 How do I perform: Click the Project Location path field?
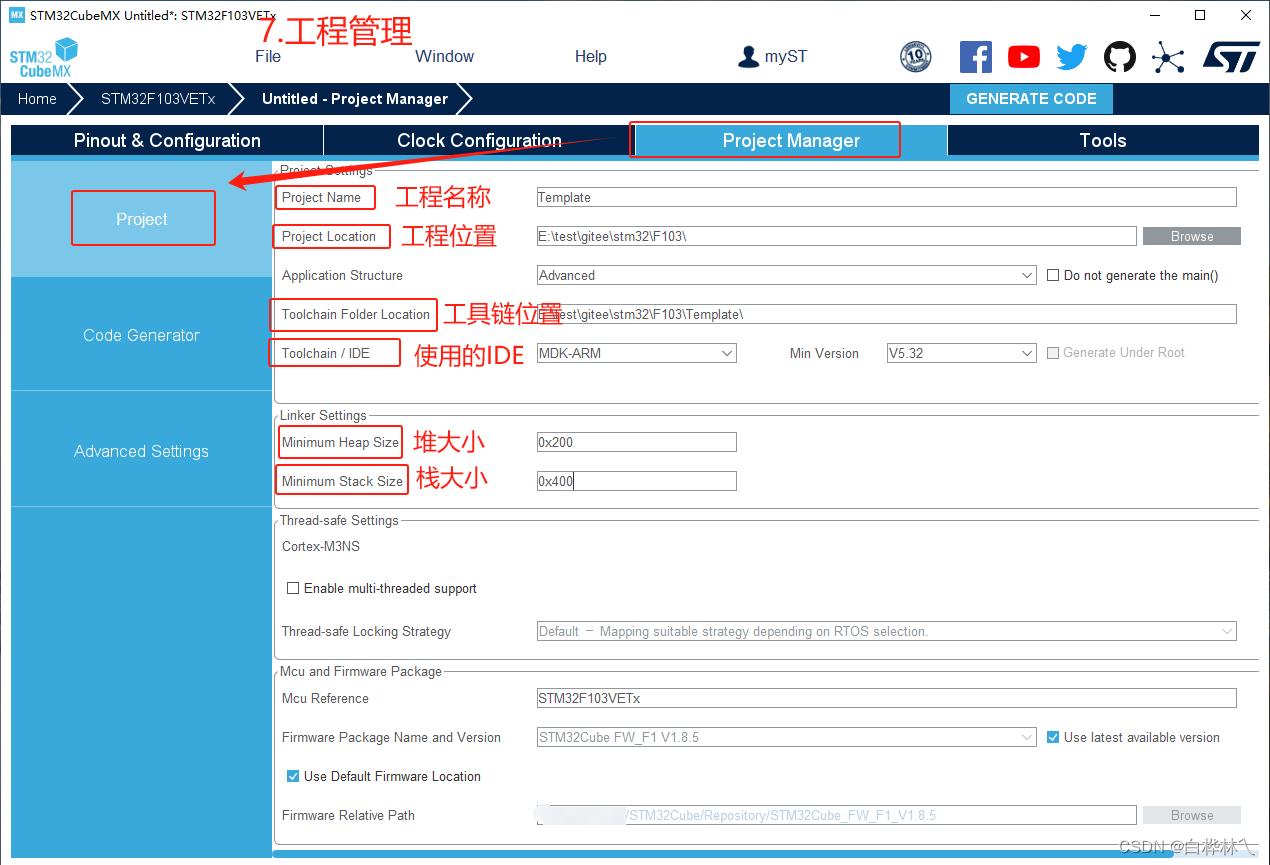coord(837,236)
